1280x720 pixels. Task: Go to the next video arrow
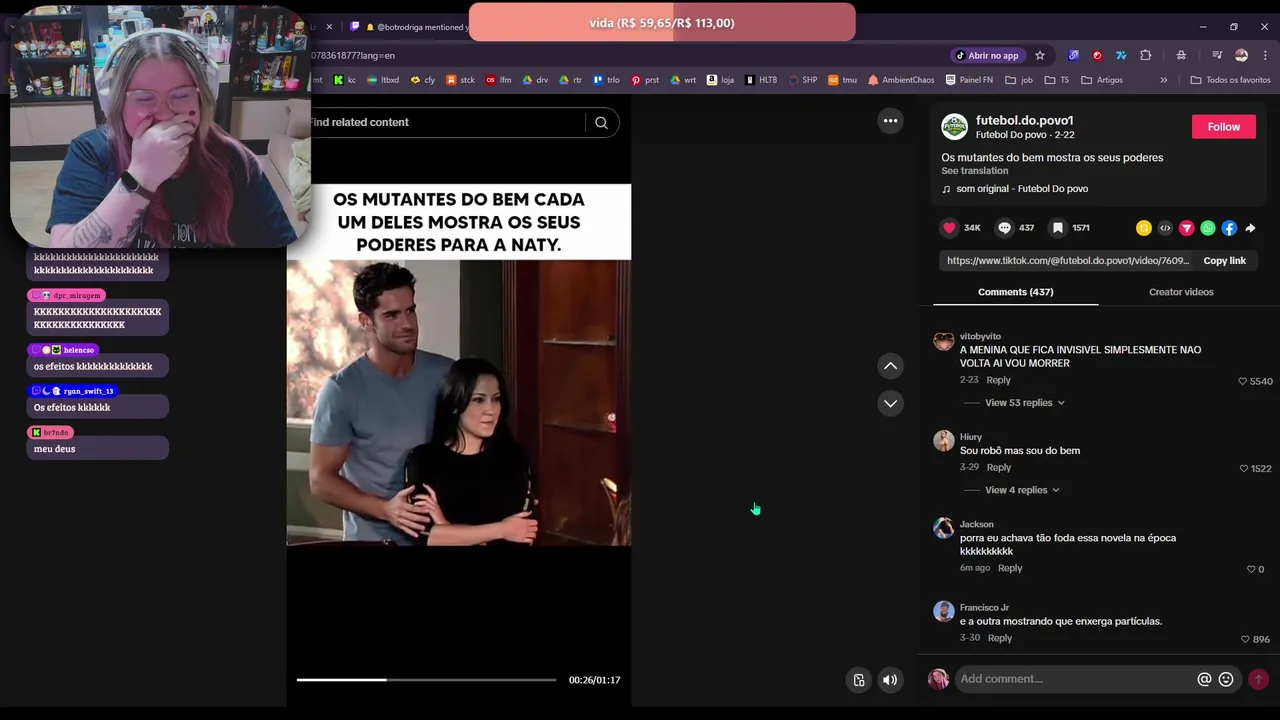(890, 403)
